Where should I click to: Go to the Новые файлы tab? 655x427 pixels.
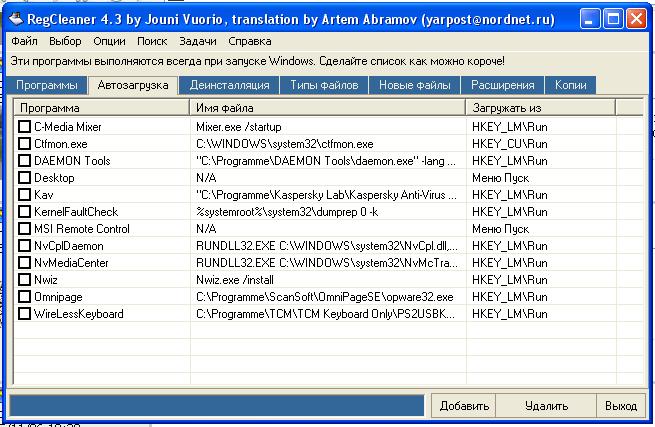414,85
